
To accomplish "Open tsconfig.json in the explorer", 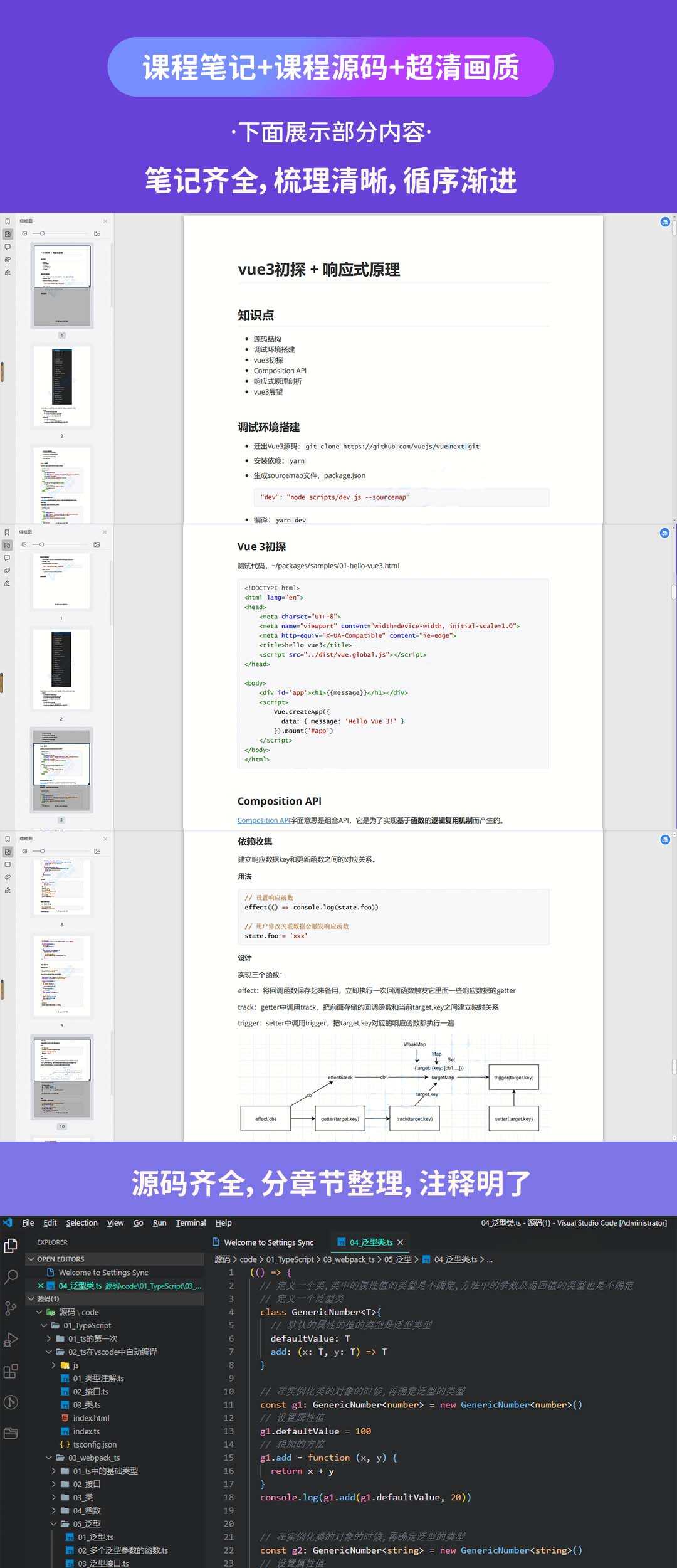I will coord(95,1444).
